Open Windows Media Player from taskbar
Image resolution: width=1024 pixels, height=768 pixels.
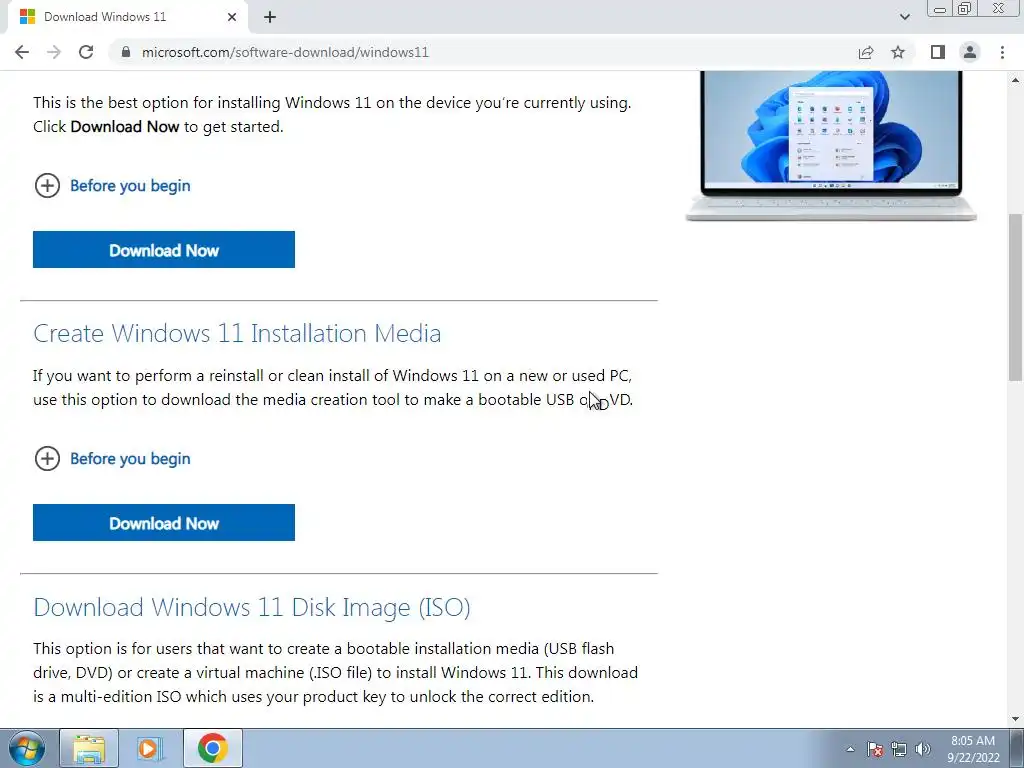(150, 748)
